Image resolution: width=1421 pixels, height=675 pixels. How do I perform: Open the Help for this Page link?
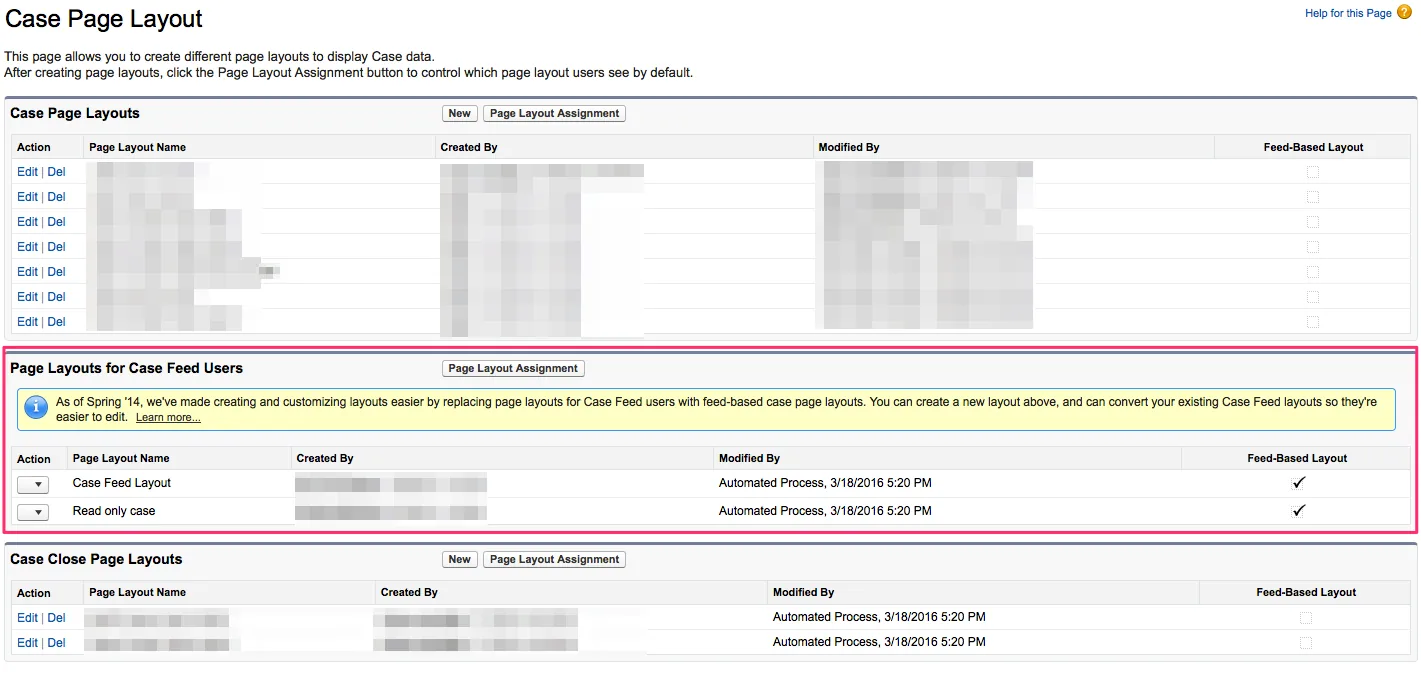point(1348,13)
